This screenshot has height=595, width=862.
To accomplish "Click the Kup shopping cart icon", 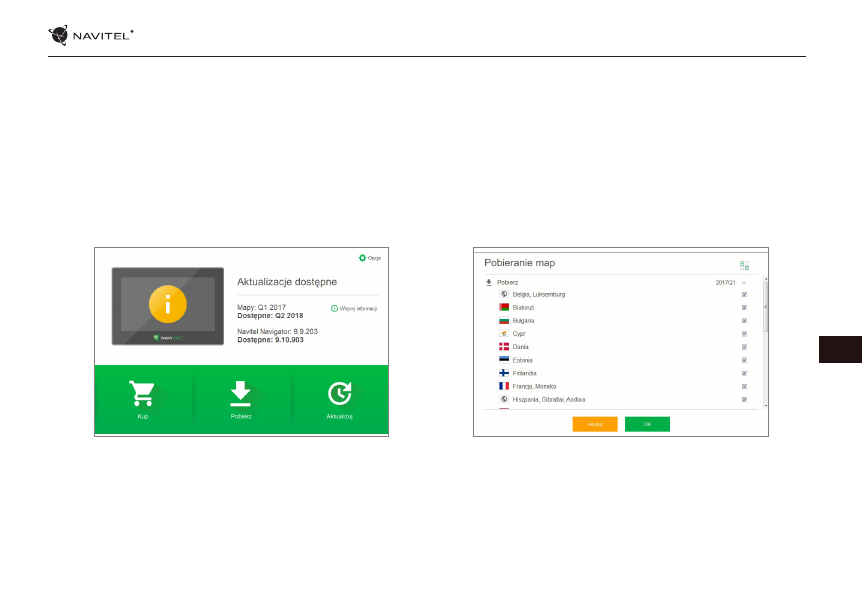I will pos(143,393).
